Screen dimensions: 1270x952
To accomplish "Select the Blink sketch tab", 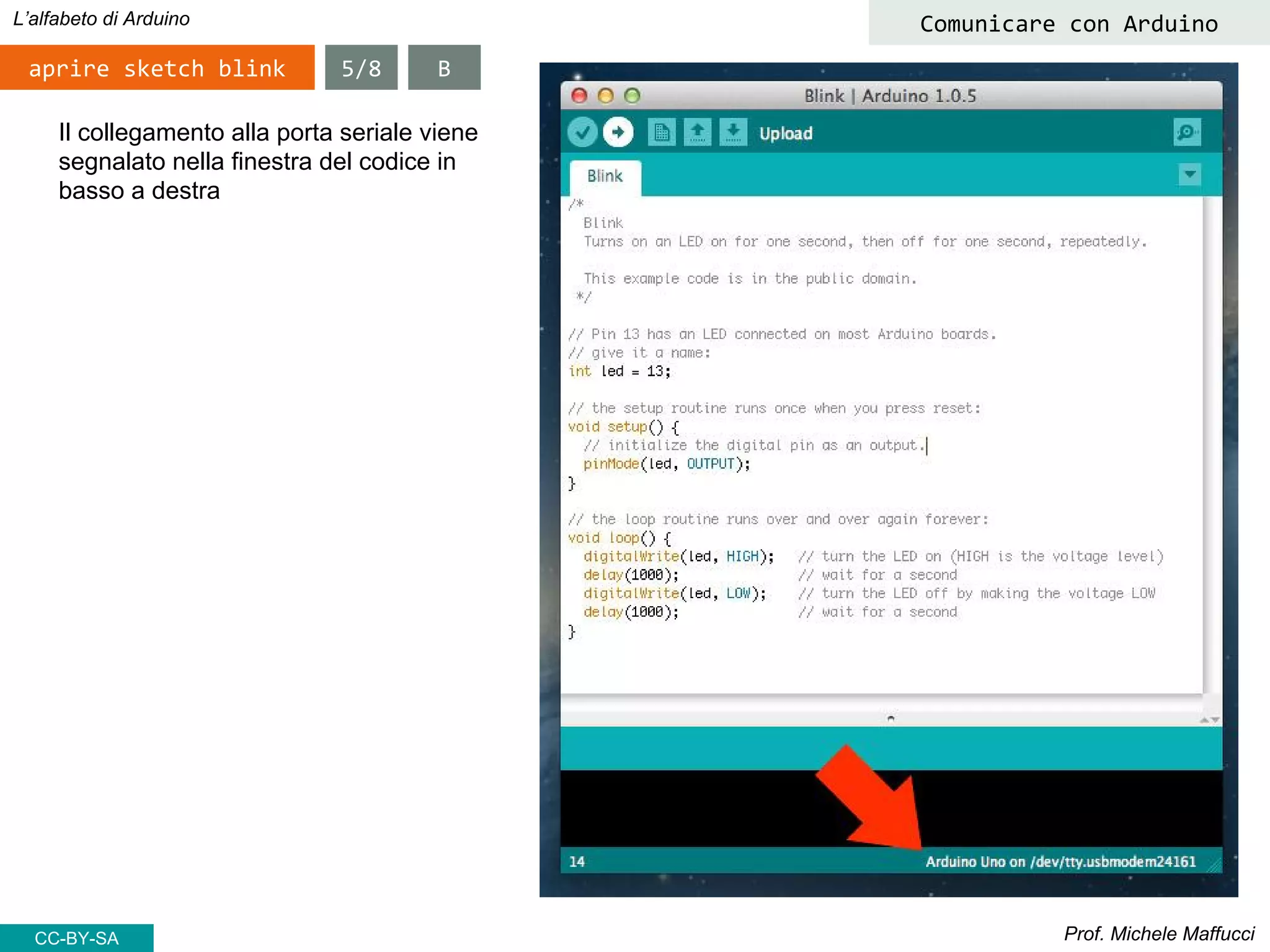I will (x=605, y=177).
